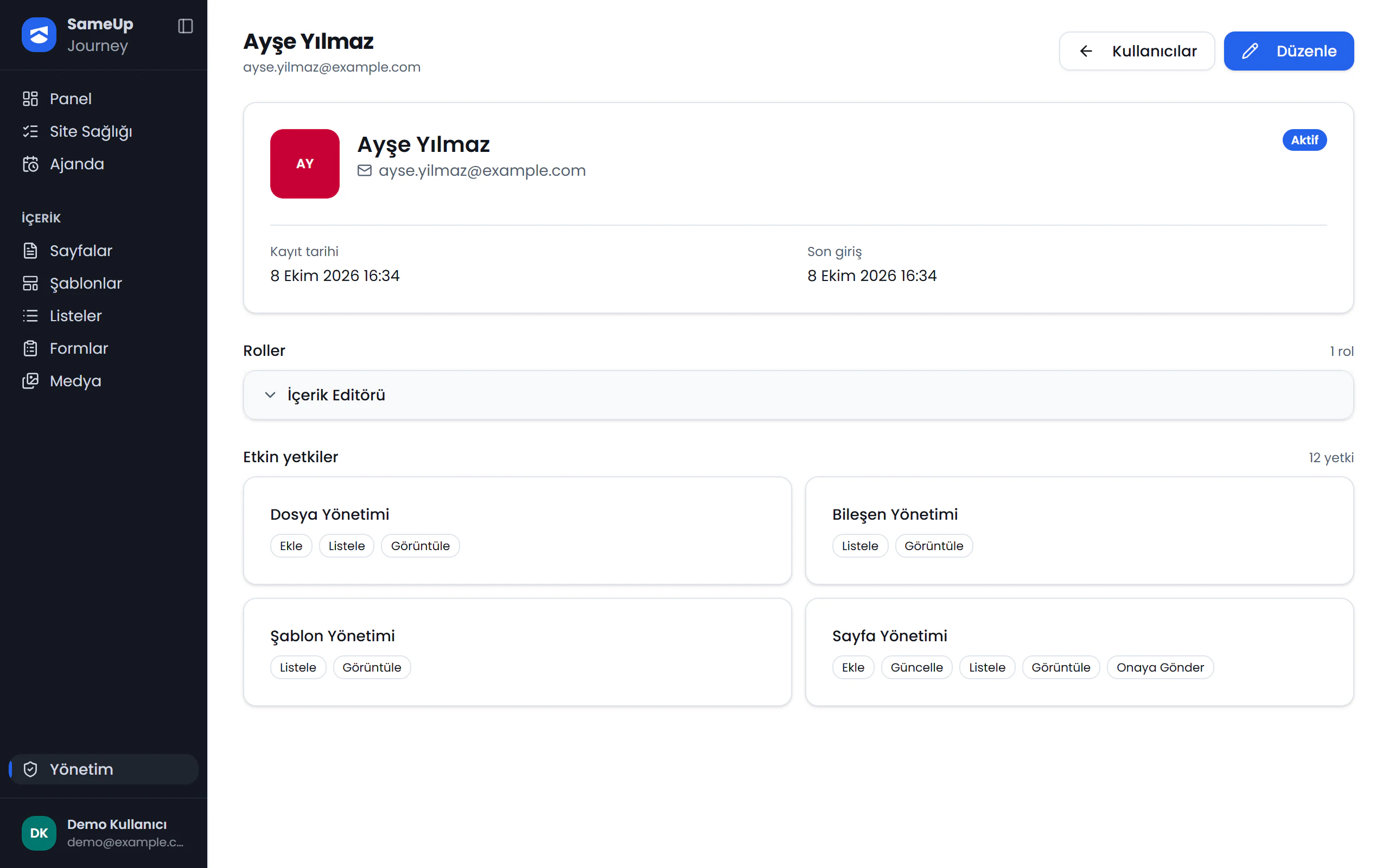
Task: Open the Demo Kullanıcı account menu
Action: (x=103, y=833)
